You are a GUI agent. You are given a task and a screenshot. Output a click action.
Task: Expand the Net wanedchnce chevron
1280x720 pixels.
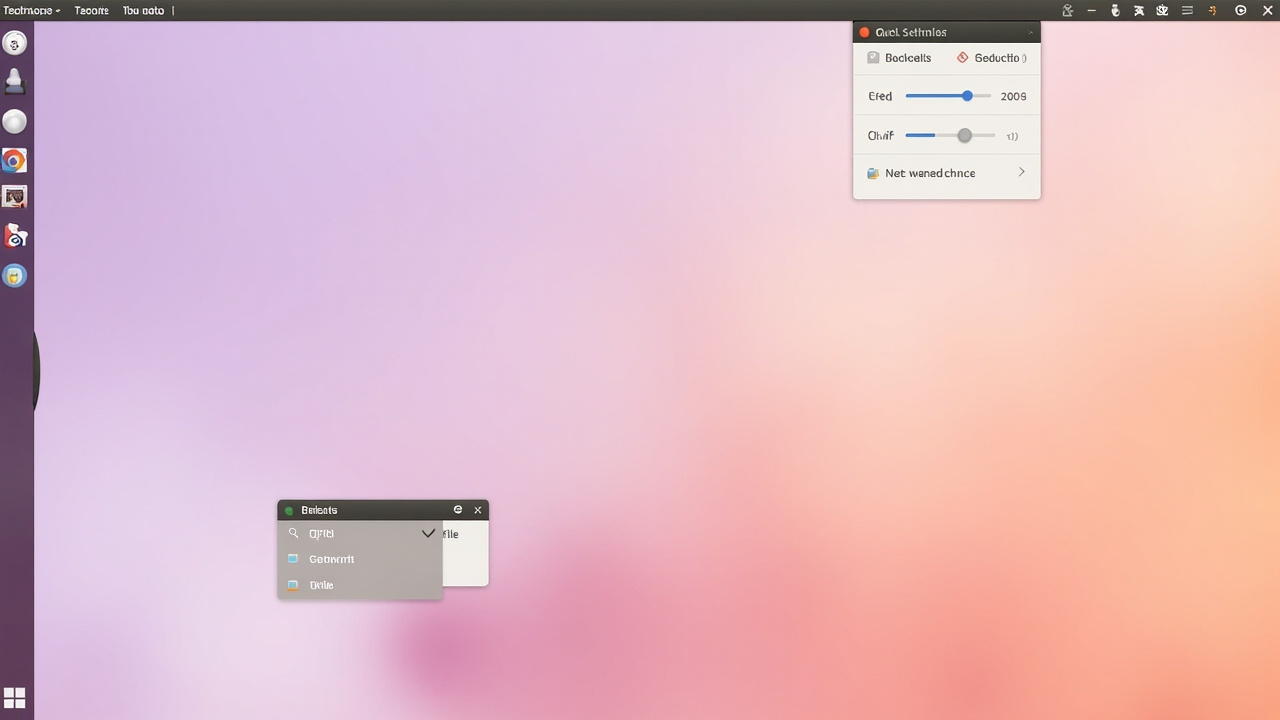click(x=1021, y=172)
